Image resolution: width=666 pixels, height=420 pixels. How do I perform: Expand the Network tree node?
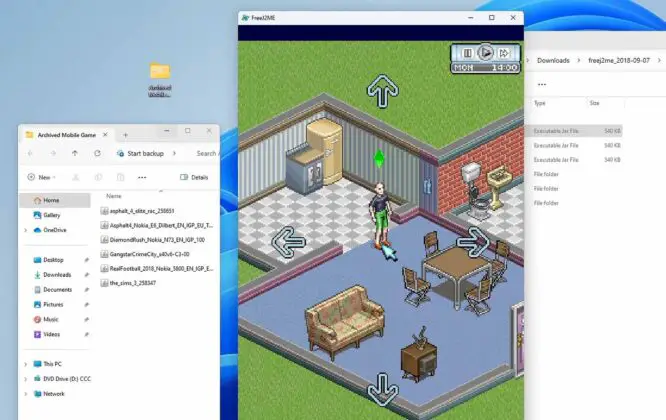[x=25, y=394]
